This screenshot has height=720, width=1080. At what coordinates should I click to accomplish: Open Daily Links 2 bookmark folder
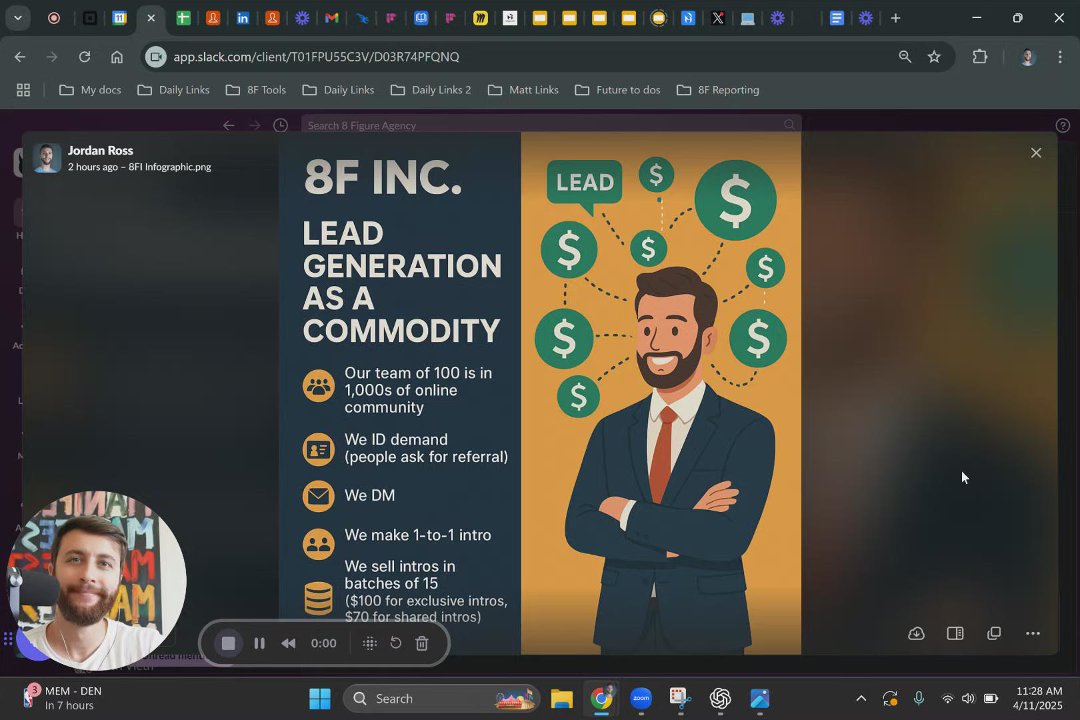(430, 90)
